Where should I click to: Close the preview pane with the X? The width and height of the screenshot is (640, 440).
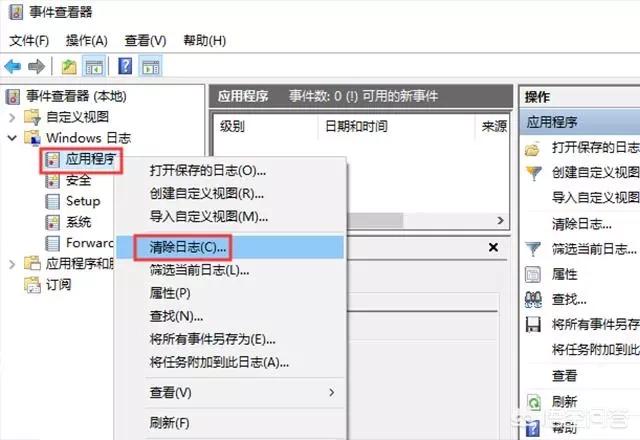[x=493, y=247]
